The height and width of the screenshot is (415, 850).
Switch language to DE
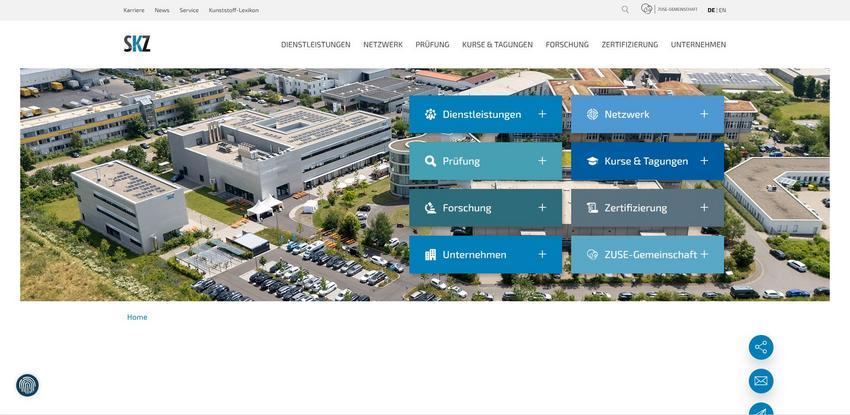pyautogui.click(x=711, y=10)
